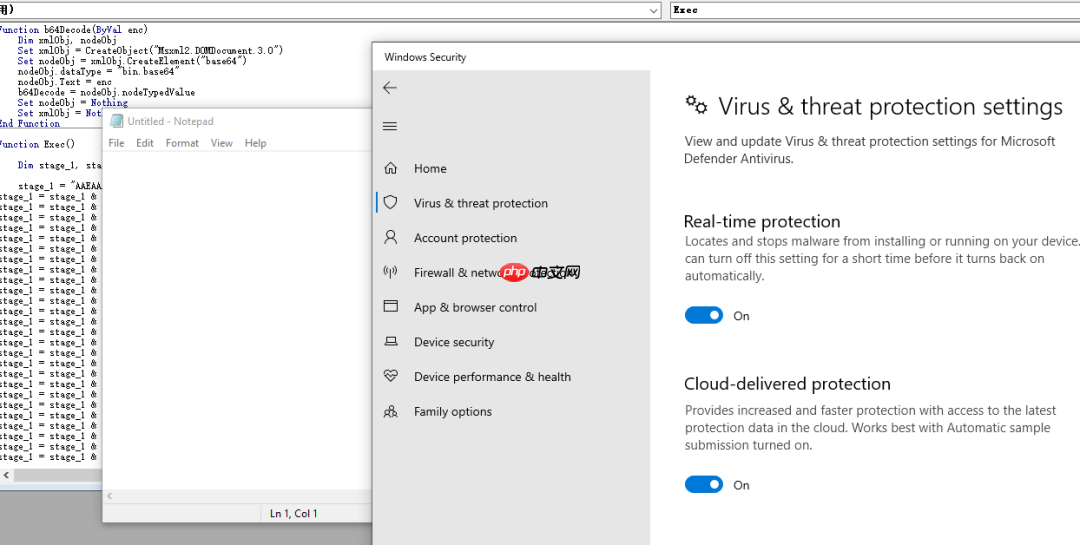Viewport: 1080px width, 545px height.
Task: Expand the hamburger navigation menu
Action: click(390, 126)
